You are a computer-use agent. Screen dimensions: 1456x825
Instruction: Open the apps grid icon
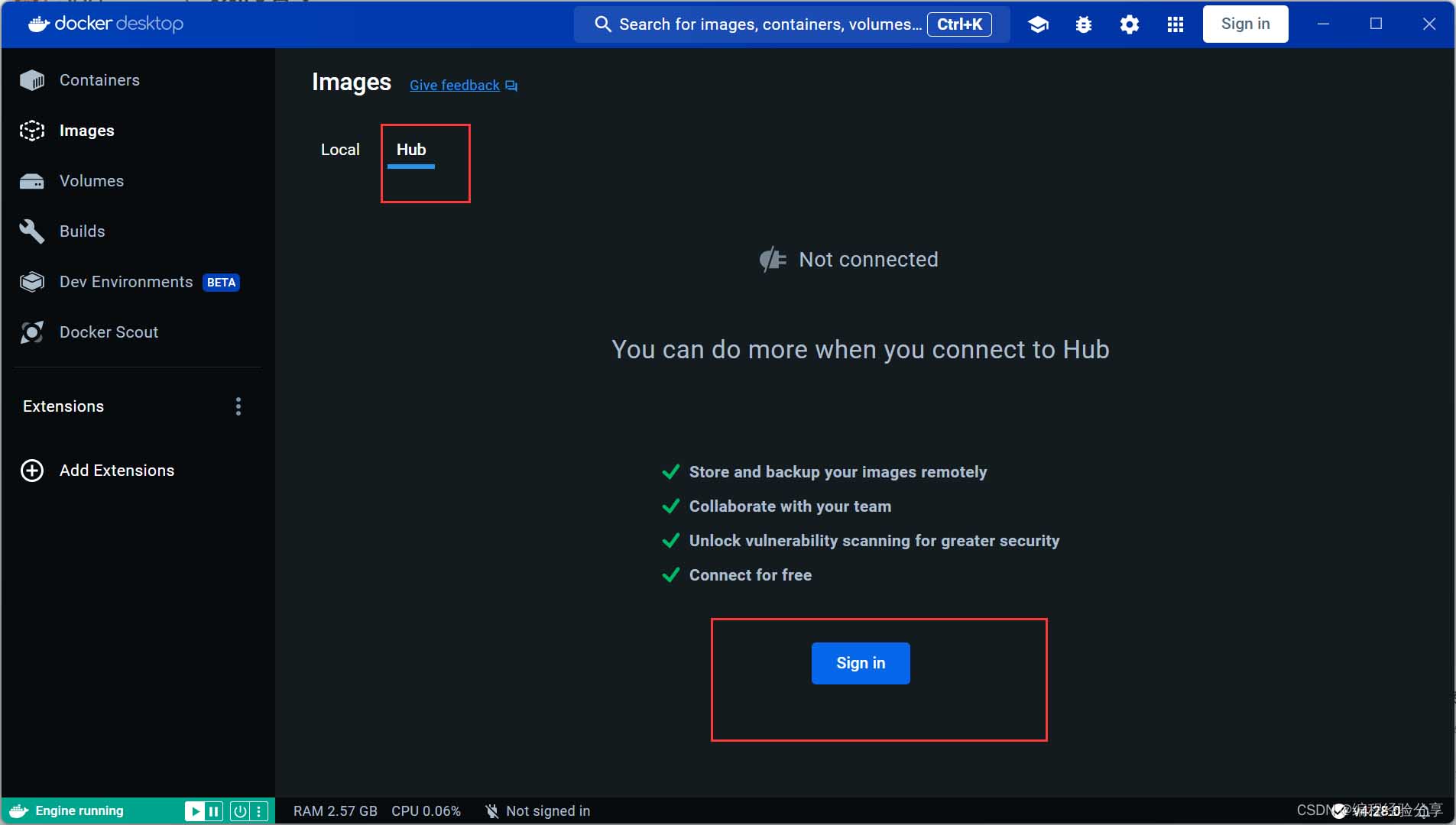(x=1176, y=24)
